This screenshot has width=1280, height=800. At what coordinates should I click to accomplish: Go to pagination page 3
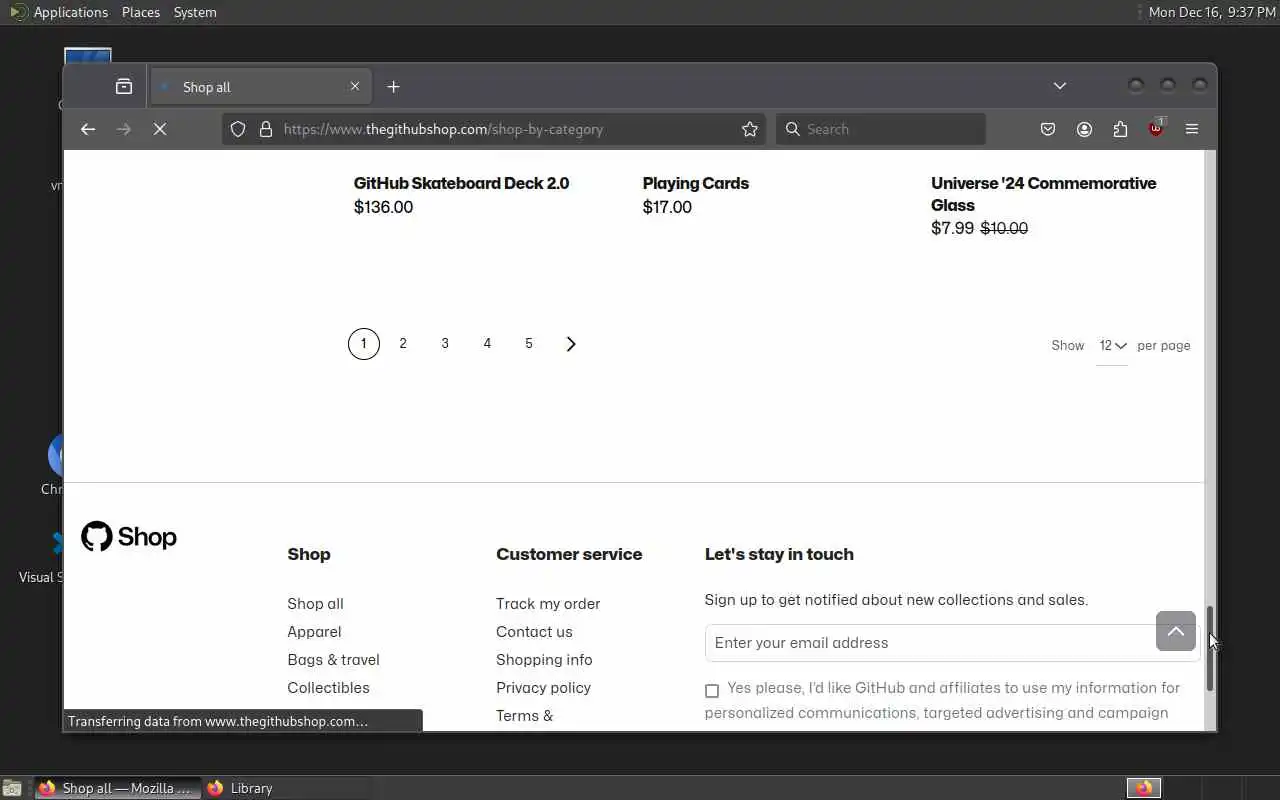(445, 344)
